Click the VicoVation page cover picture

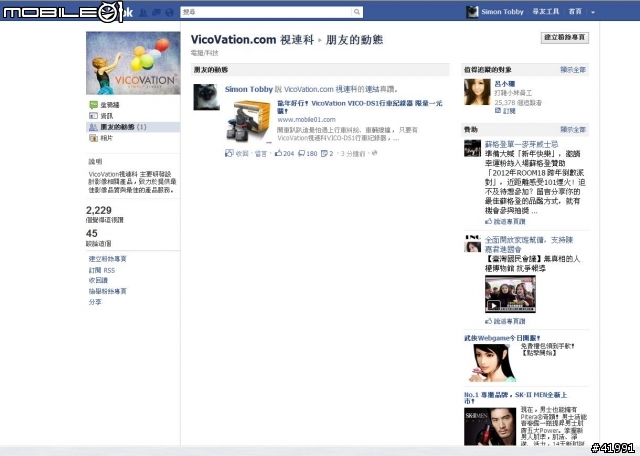coord(133,63)
